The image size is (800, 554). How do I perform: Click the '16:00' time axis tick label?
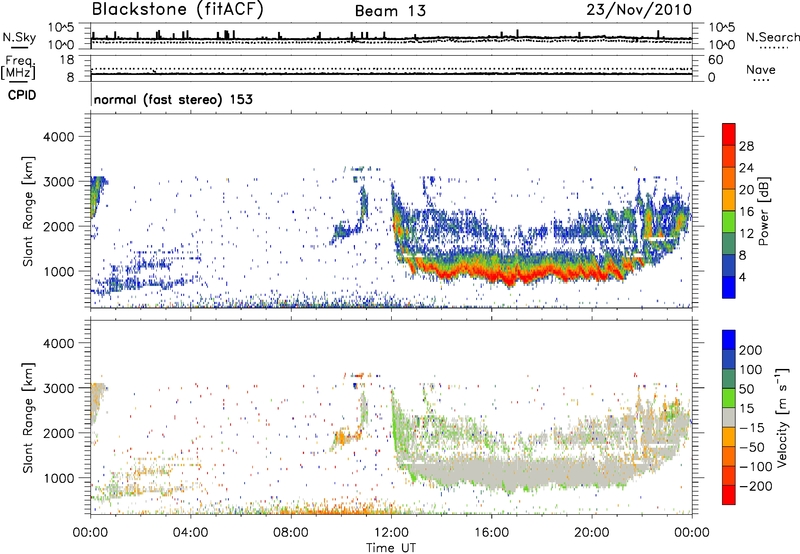pos(492,533)
